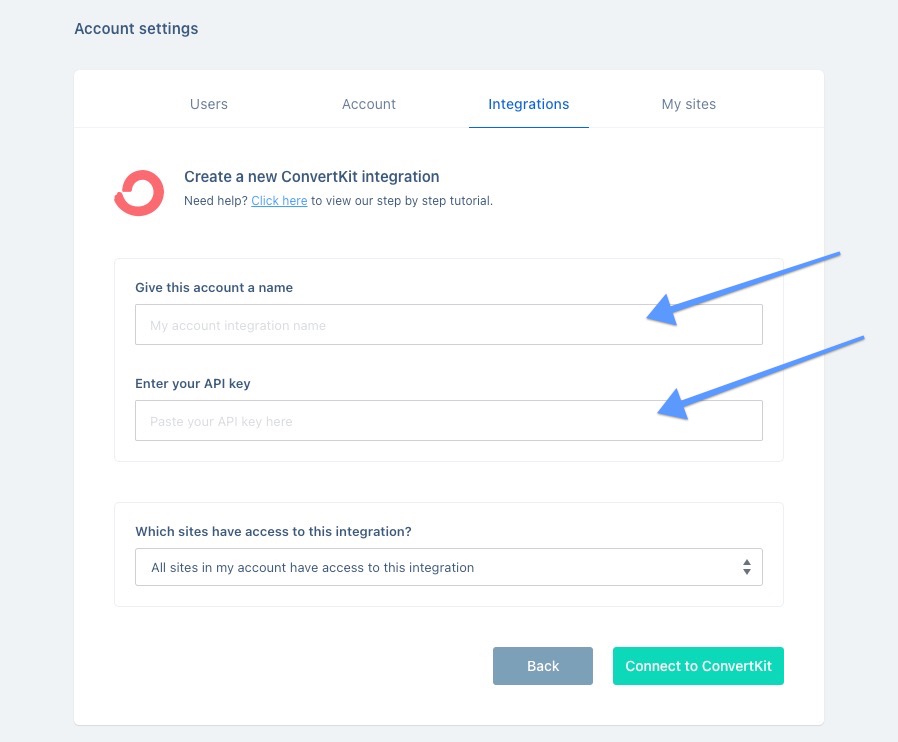Open the site access dropdown
Screen dimensions: 898x742
[x=448, y=567]
